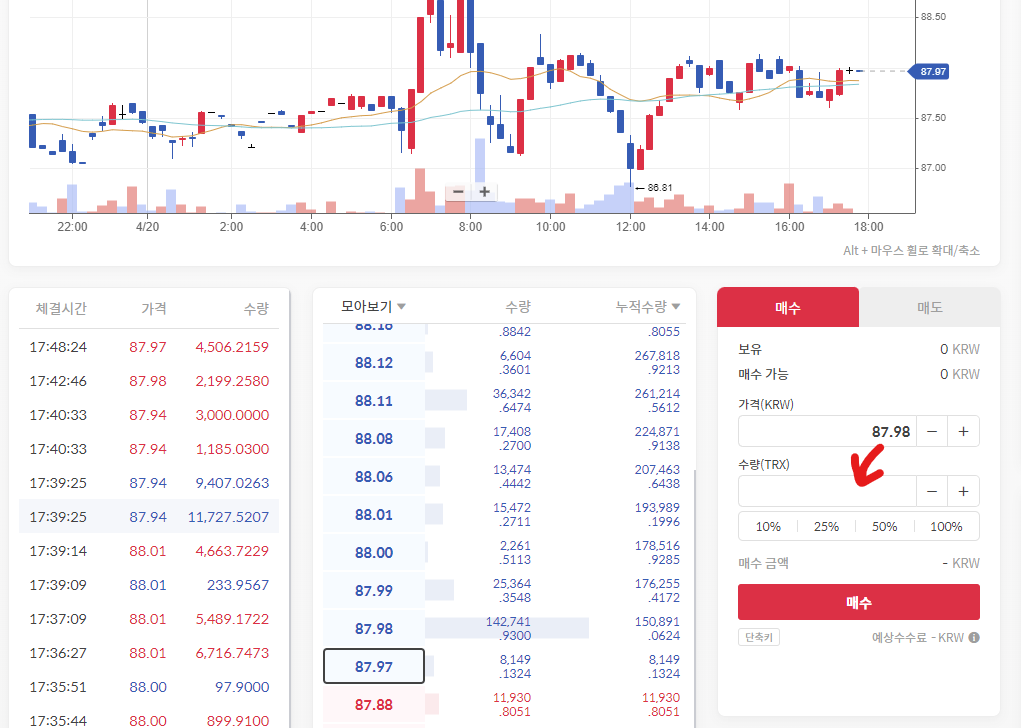Decrease TRX quantity with minus stepper
This screenshot has width=1021, height=728.
(x=932, y=492)
